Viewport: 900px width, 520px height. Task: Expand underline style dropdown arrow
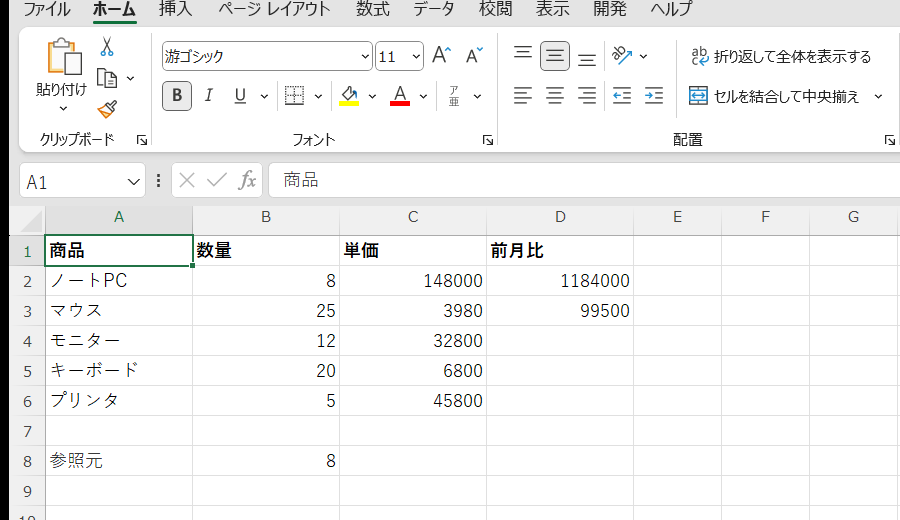(264, 96)
